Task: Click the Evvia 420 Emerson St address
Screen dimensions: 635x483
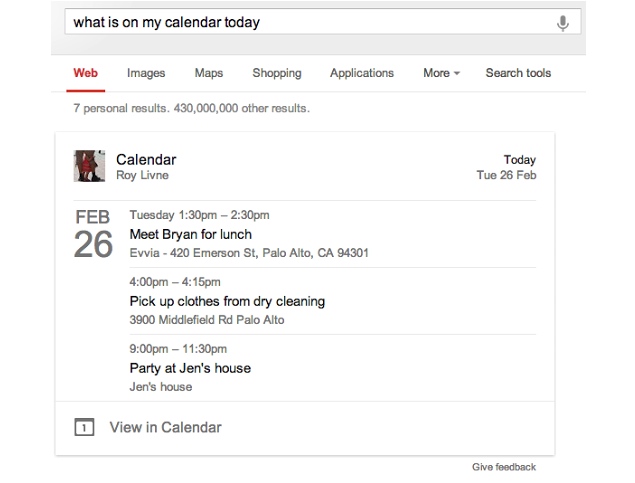Action: click(x=249, y=253)
